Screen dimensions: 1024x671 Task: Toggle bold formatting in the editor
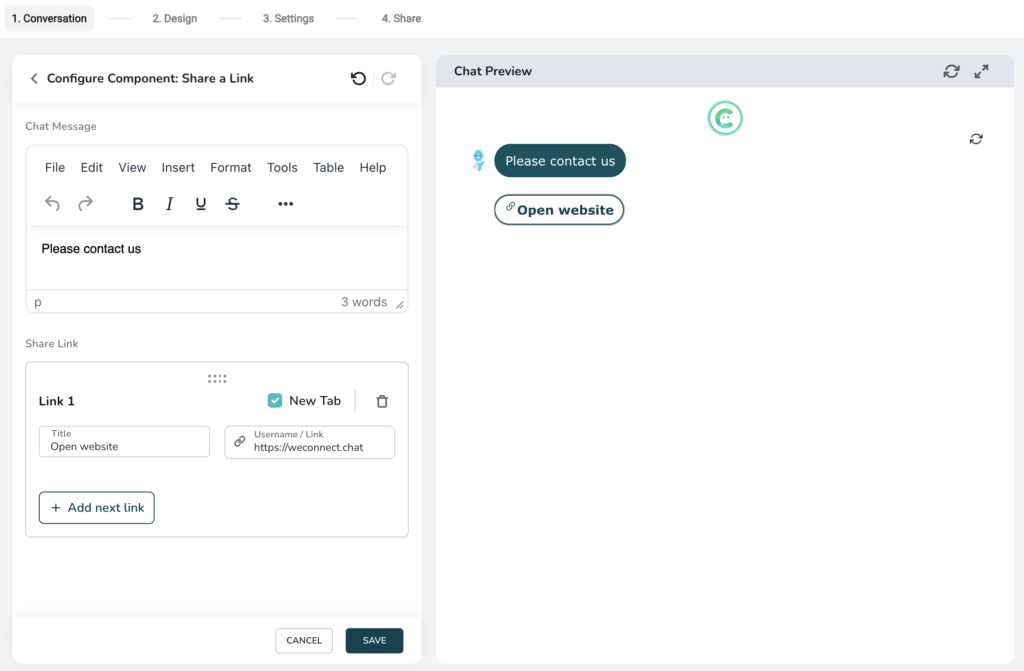(137, 203)
